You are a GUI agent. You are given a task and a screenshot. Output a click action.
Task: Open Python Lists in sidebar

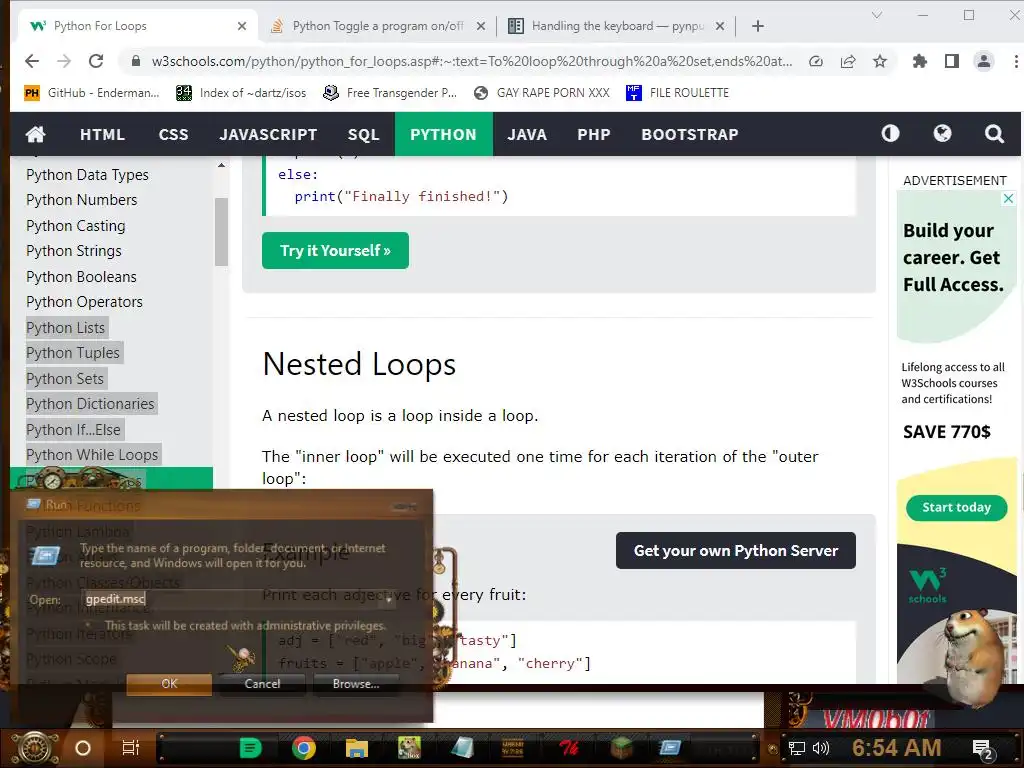click(65, 328)
